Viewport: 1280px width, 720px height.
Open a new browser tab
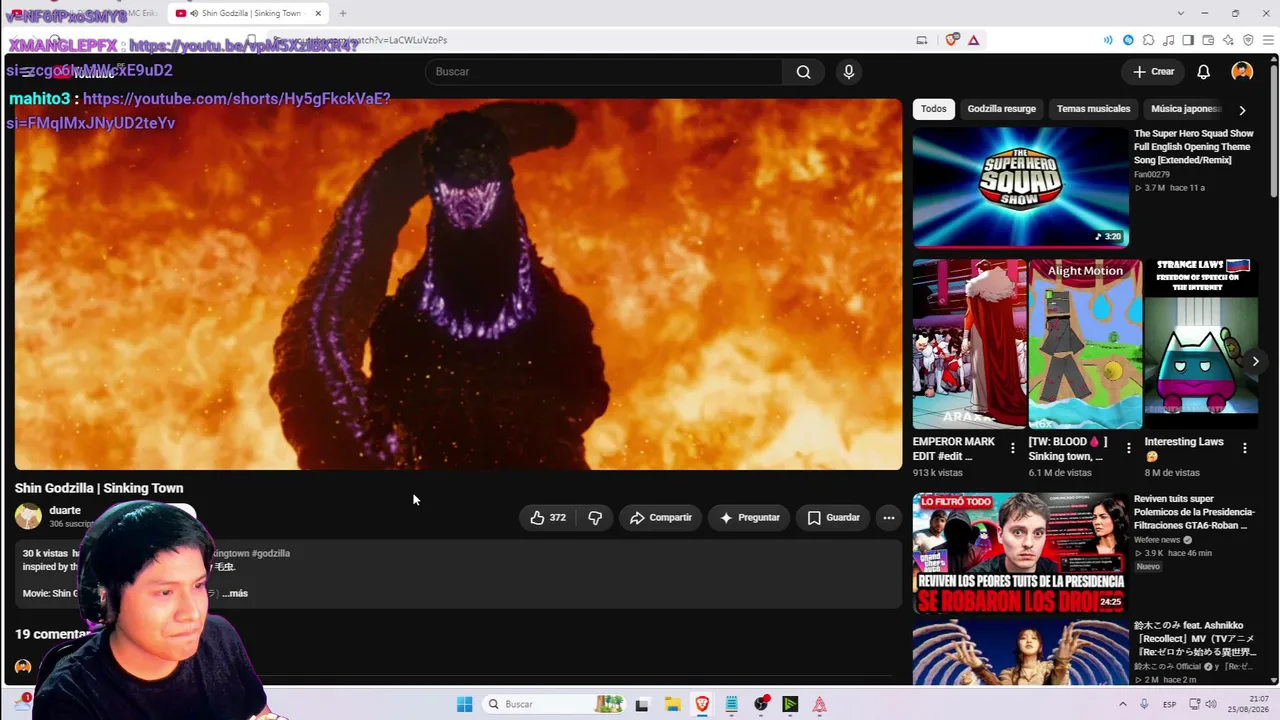(343, 13)
